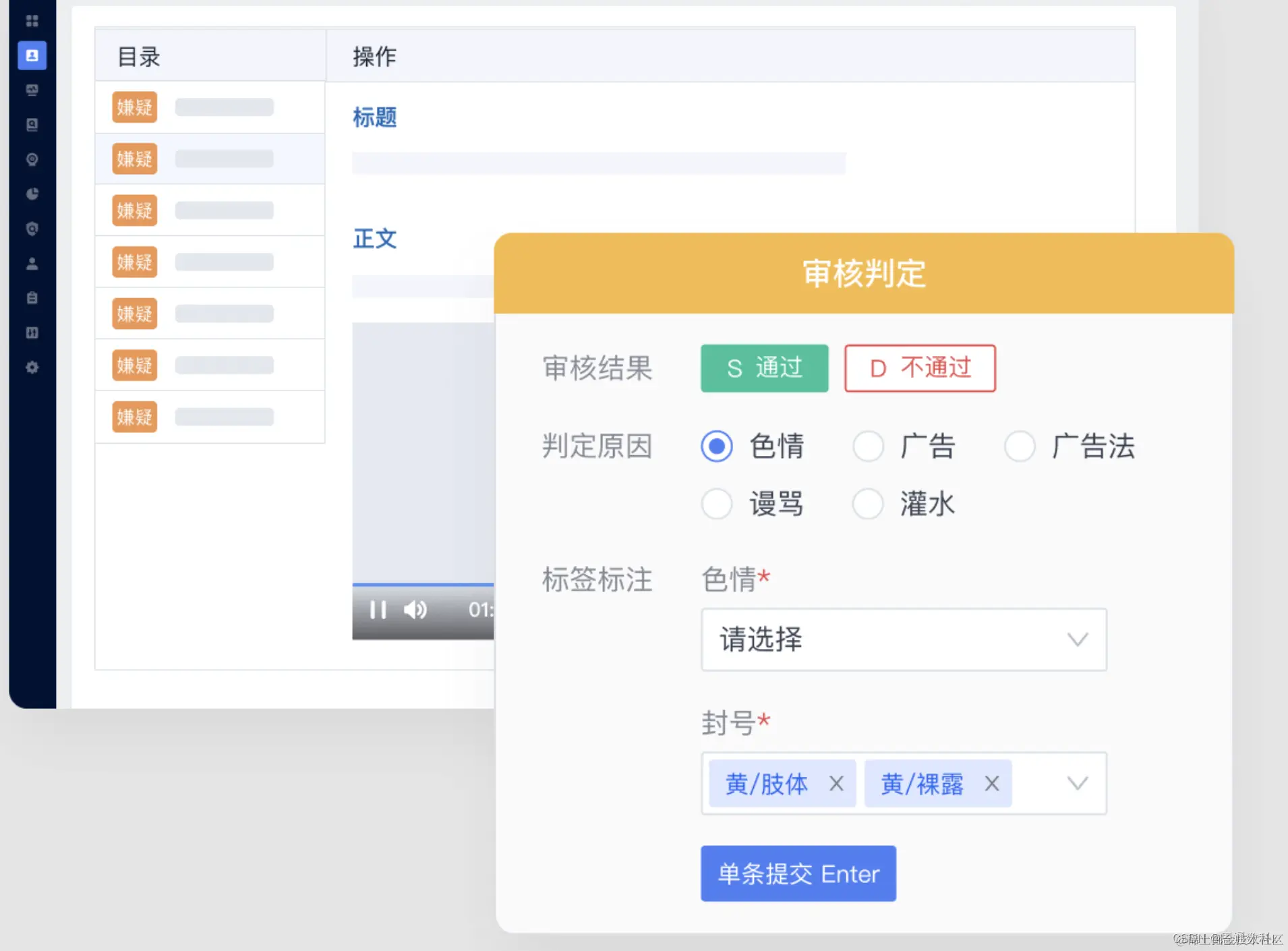Click the shield search icon in sidebar

32,229
